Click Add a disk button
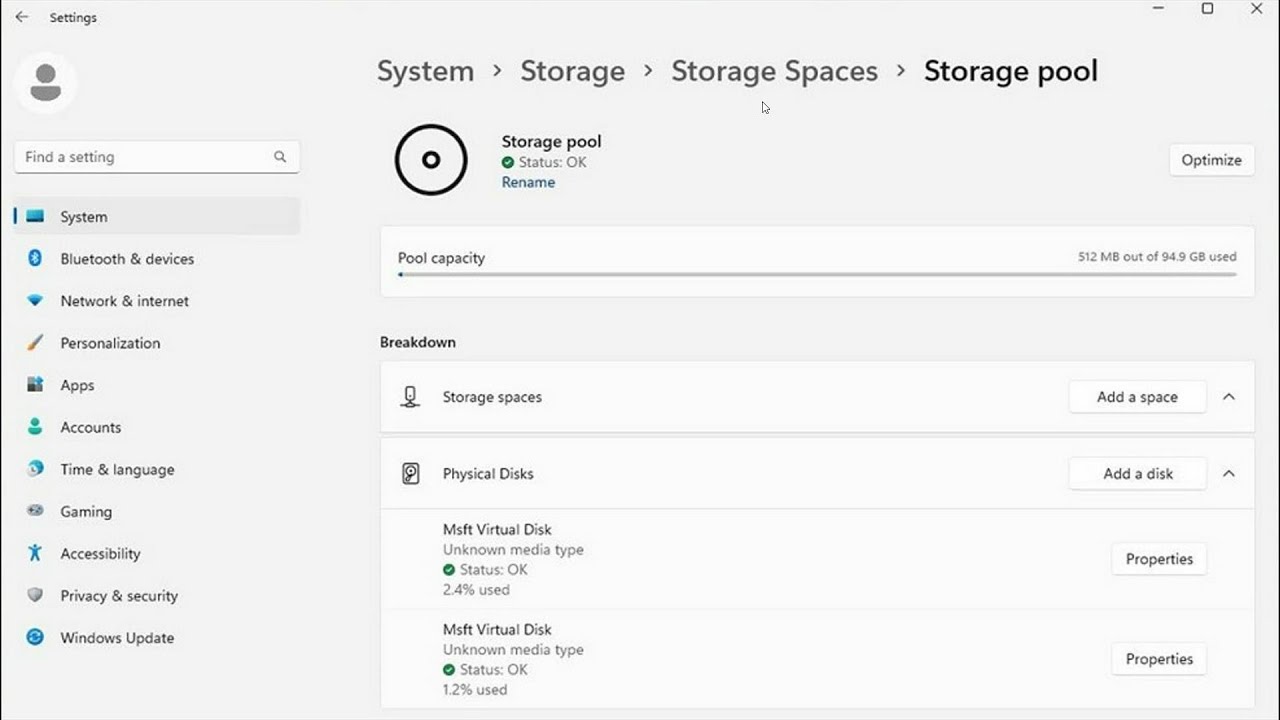1280x720 pixels. click(x=1137, y=474)
